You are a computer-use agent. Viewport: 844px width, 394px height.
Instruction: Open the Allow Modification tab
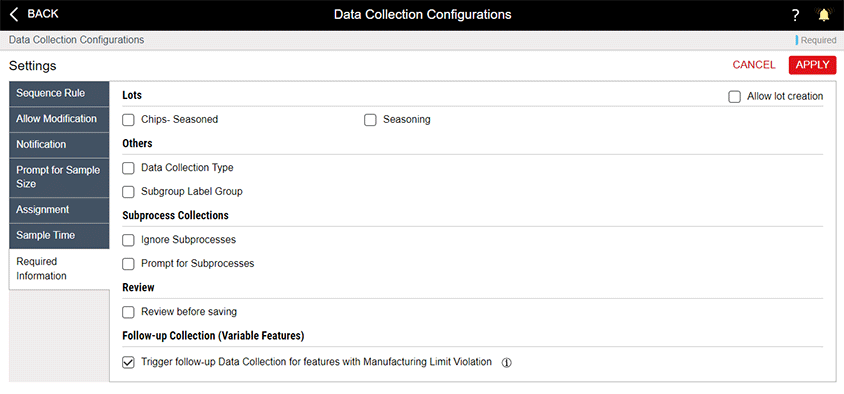[x=59, y=119]
